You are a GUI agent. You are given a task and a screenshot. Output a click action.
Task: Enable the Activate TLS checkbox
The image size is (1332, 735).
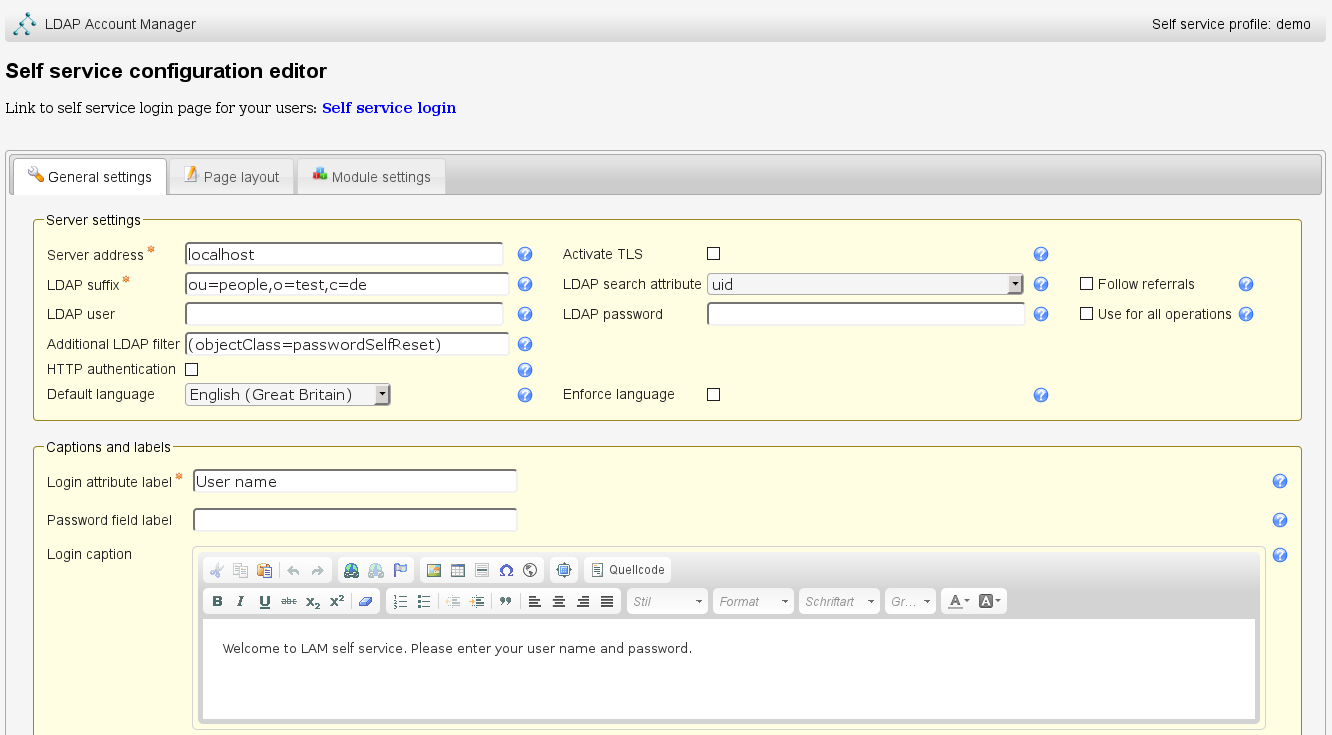[x=713, y=254]
